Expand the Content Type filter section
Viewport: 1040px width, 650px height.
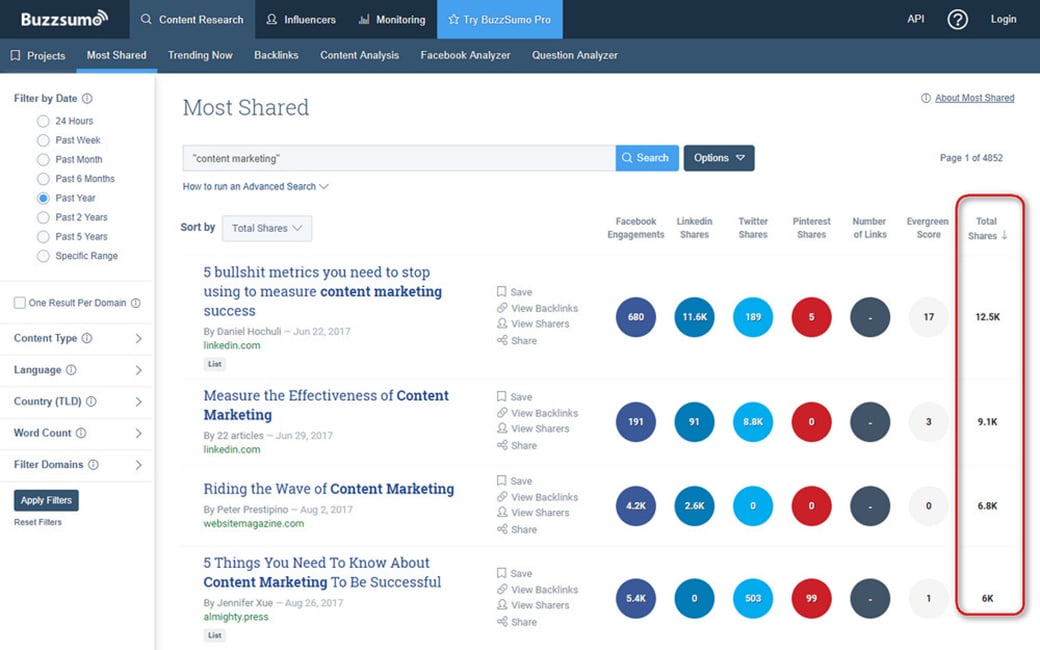tap(138, 339)
